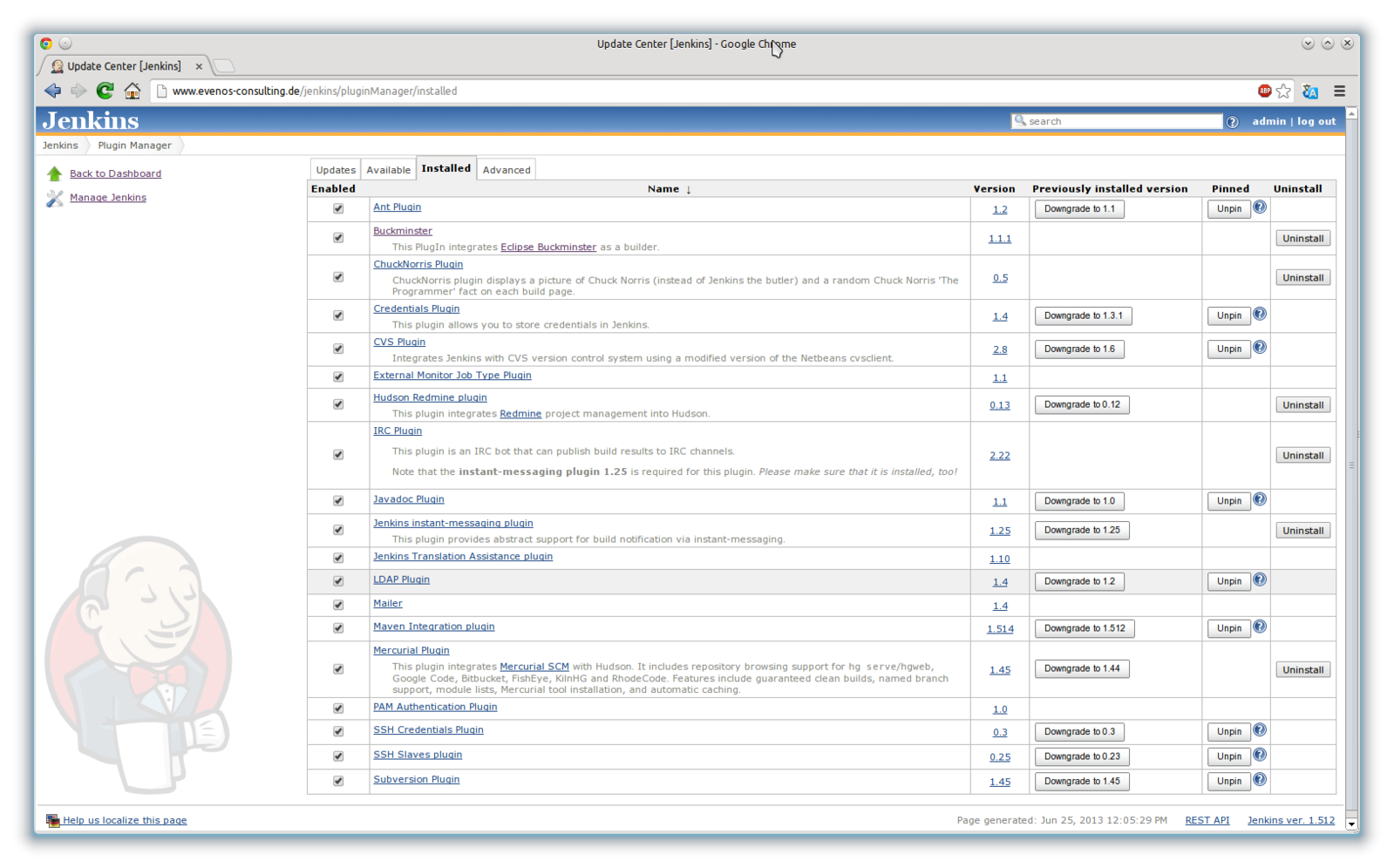Sort plugins by Name column header
1394x868 pixels.
(x=663, y=189)
